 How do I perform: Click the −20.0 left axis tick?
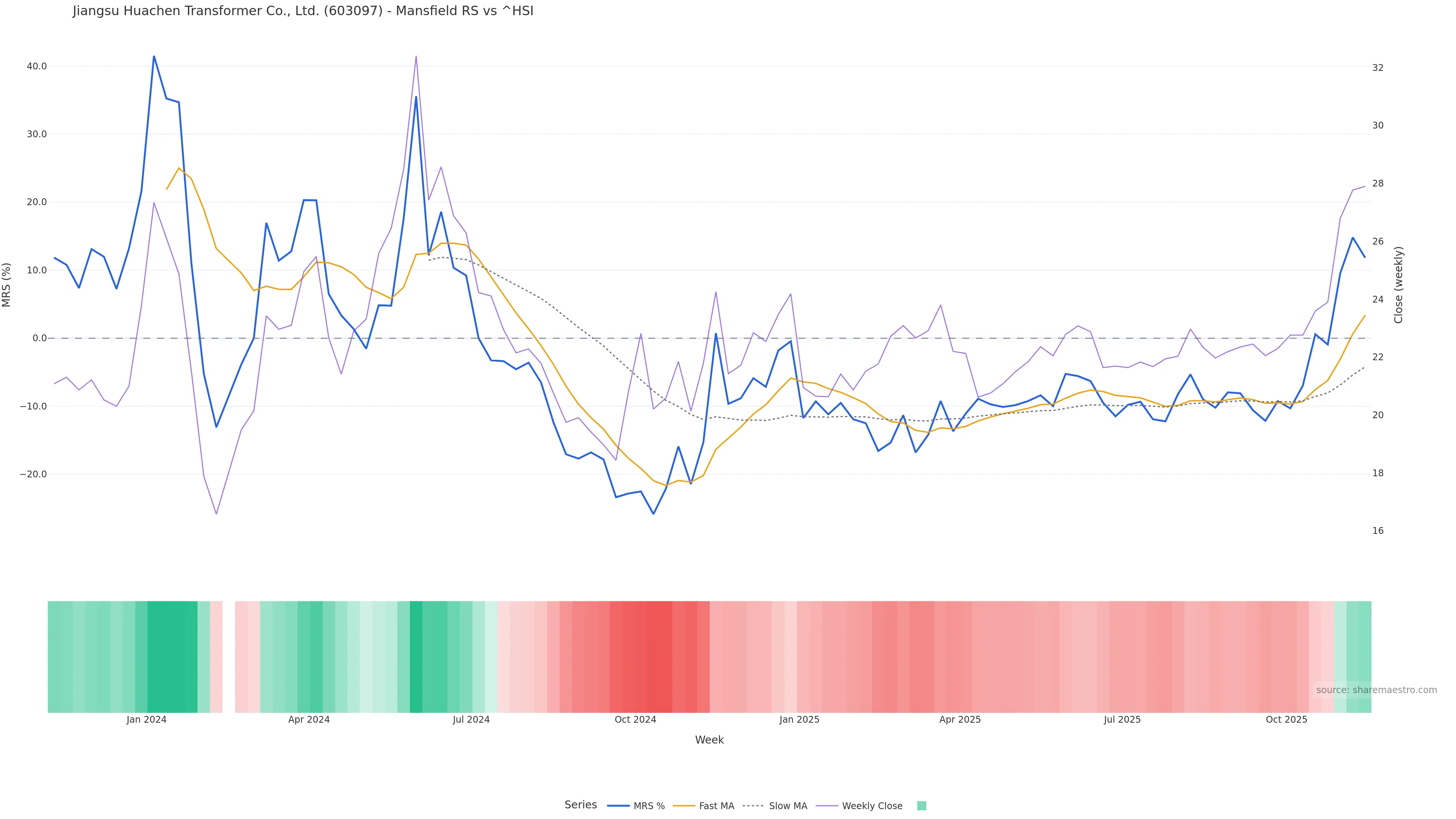[33, 474]
